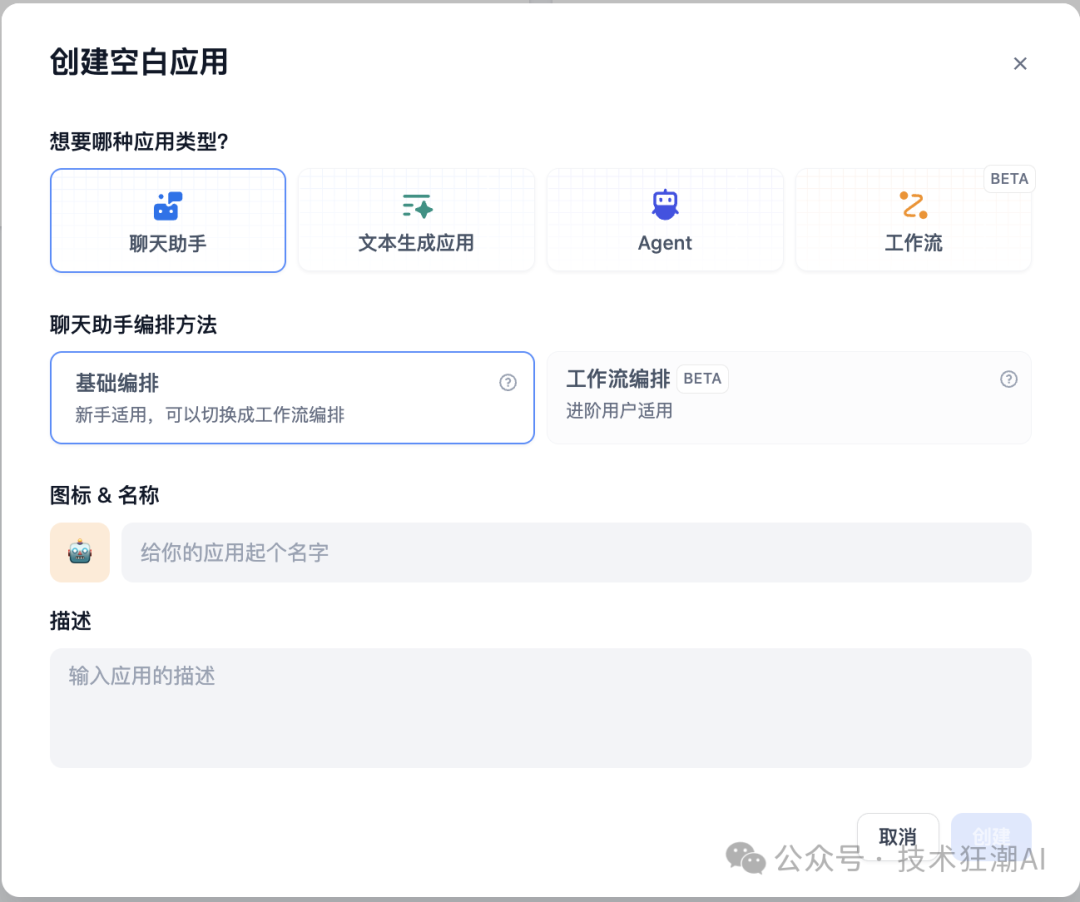This screenshot has width=1080, height=902.
Task: Close the 创建空白应用 dialog
Action: coord(1020,64)
